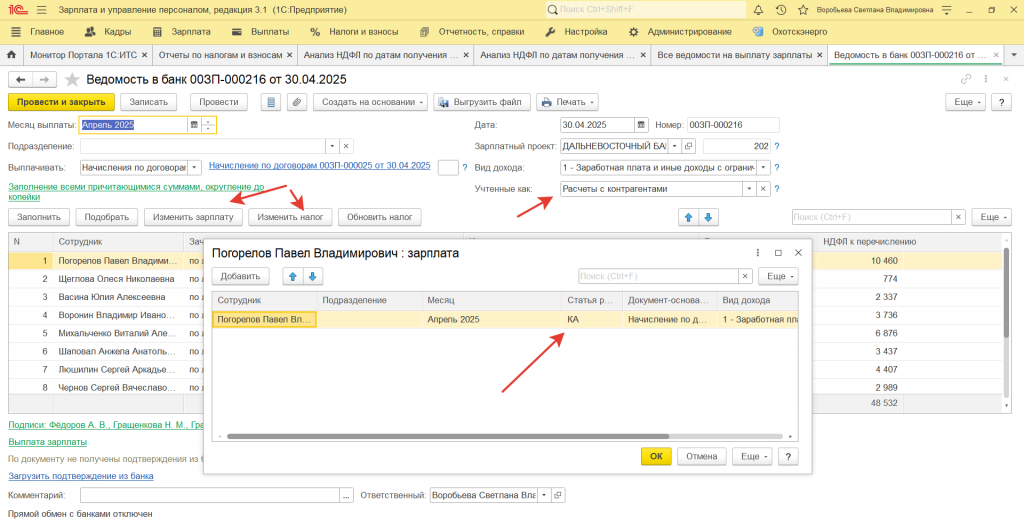Clear search box in зарплата dialog

point(745,276)
